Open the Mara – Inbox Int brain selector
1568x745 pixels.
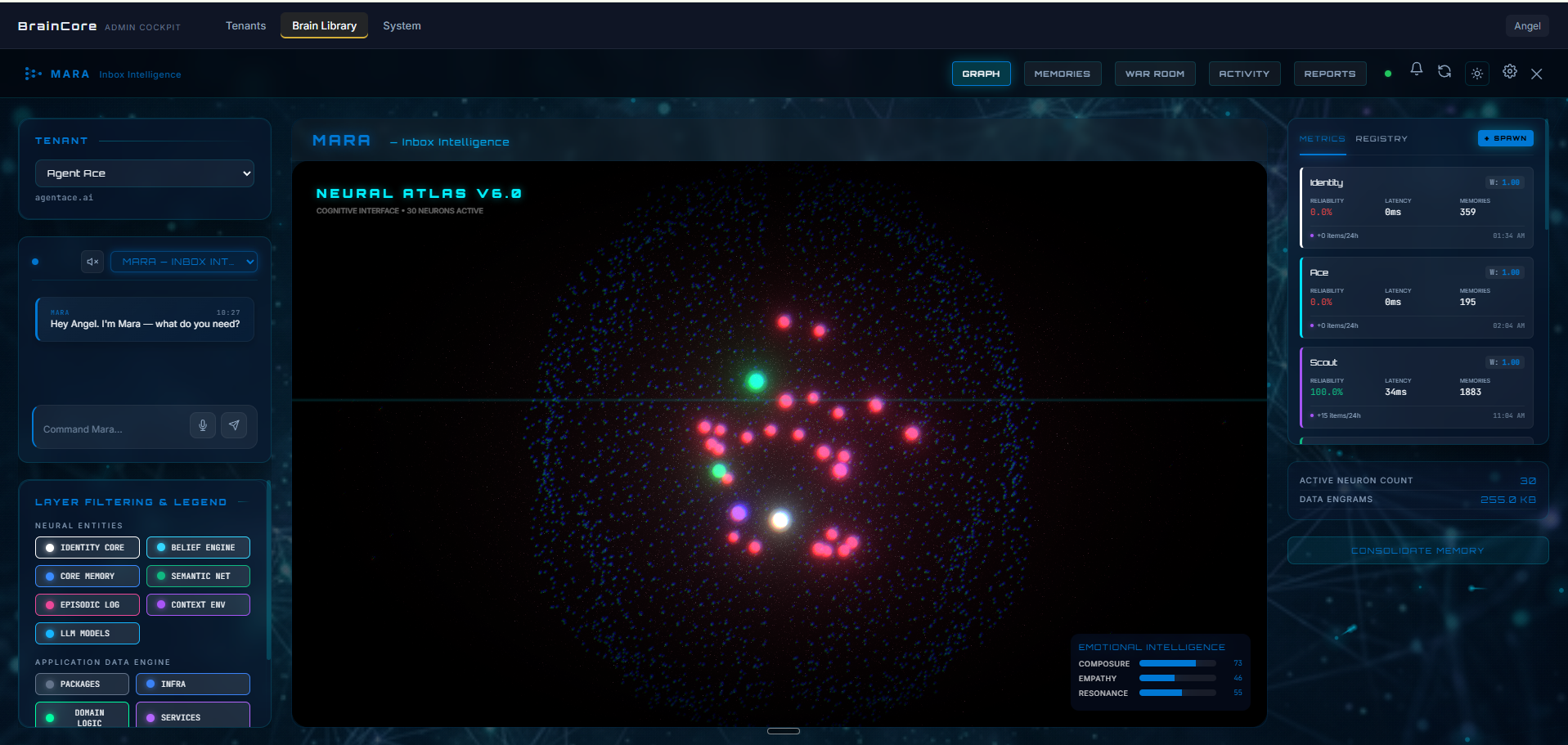184,262
